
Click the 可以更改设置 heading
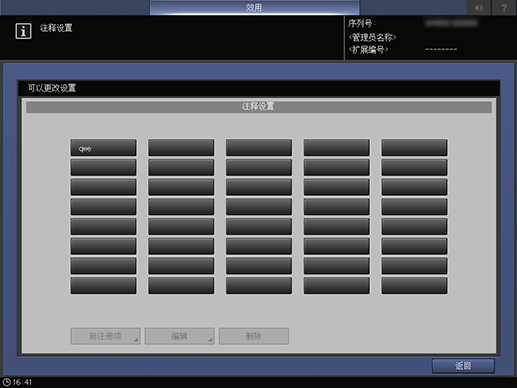(52, 88)
